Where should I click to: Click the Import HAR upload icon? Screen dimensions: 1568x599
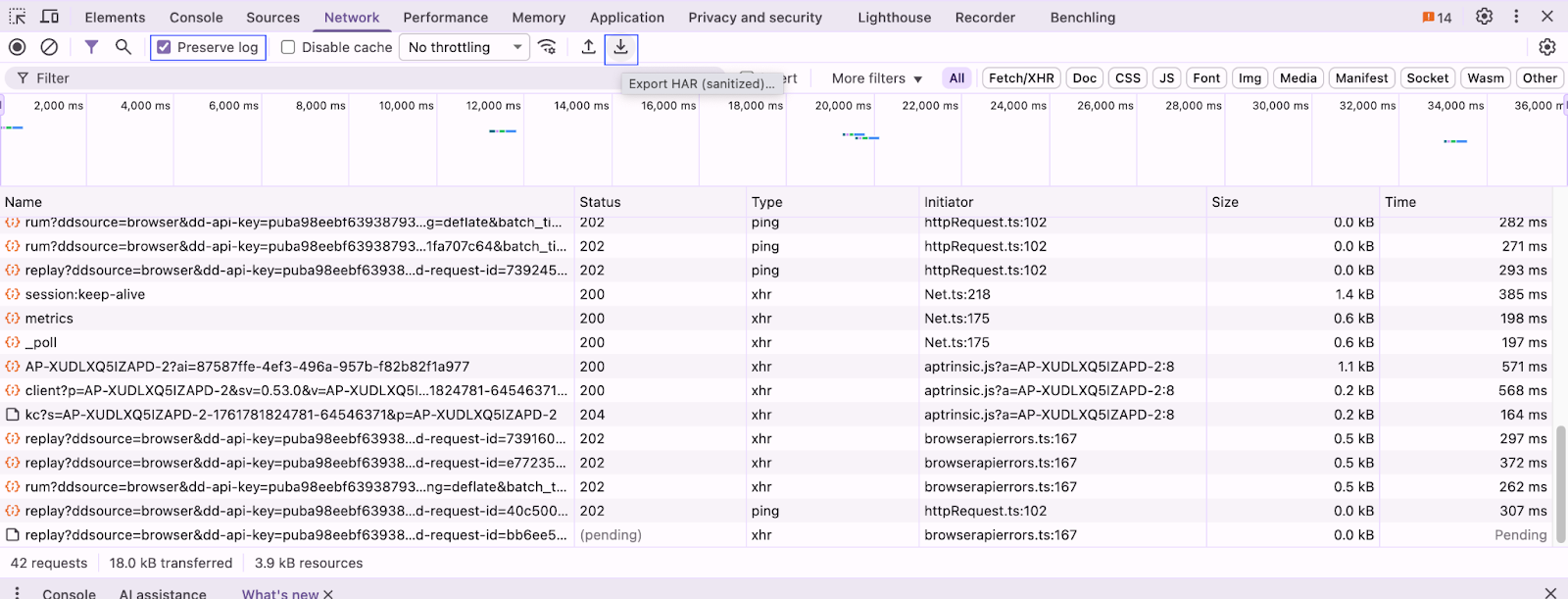point(588,47)
